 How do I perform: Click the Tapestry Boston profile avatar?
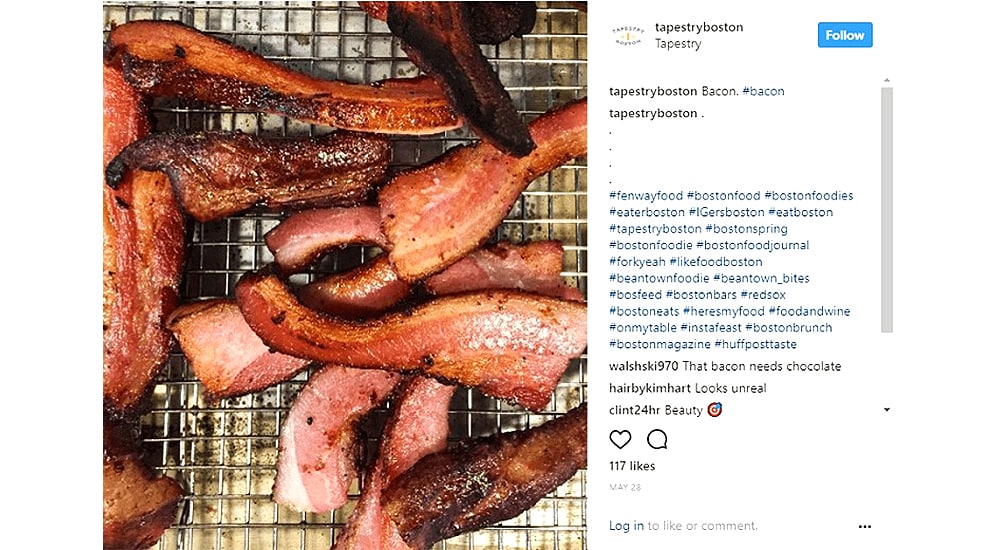pyautogui.click(x=627, y=35)
